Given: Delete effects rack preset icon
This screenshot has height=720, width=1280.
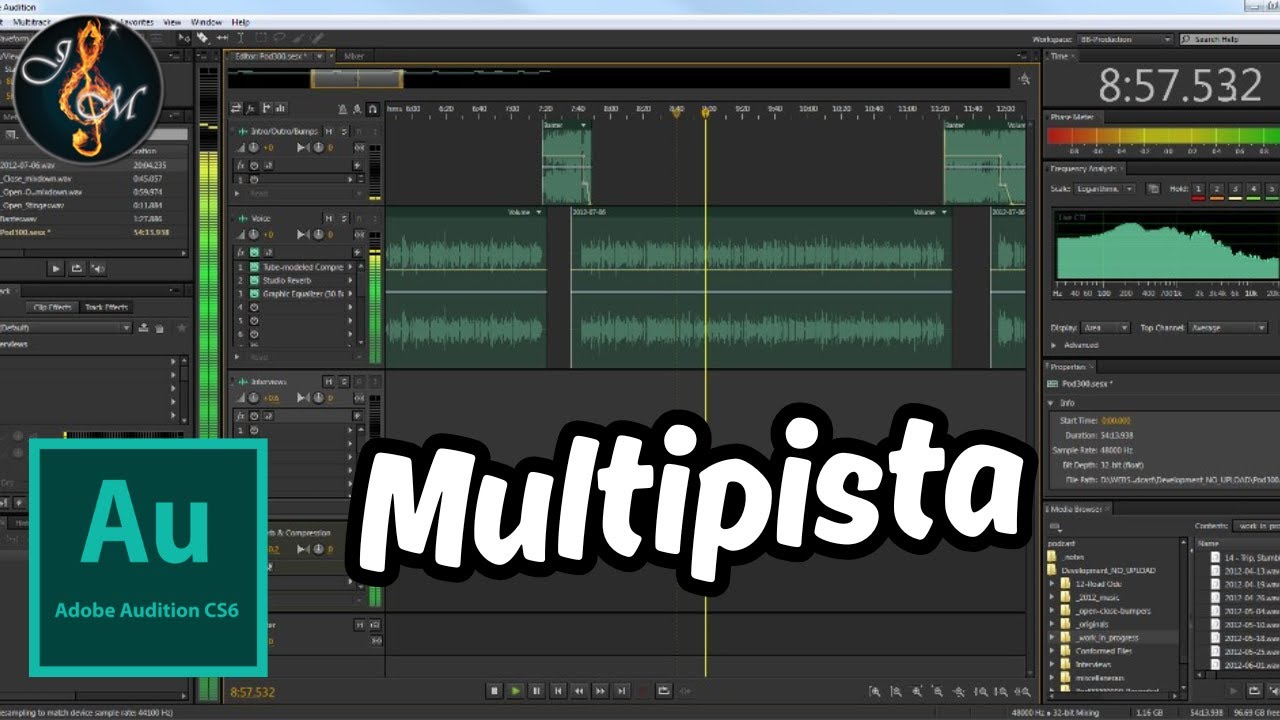Looking at the screenshot, I should click(160, 327).
